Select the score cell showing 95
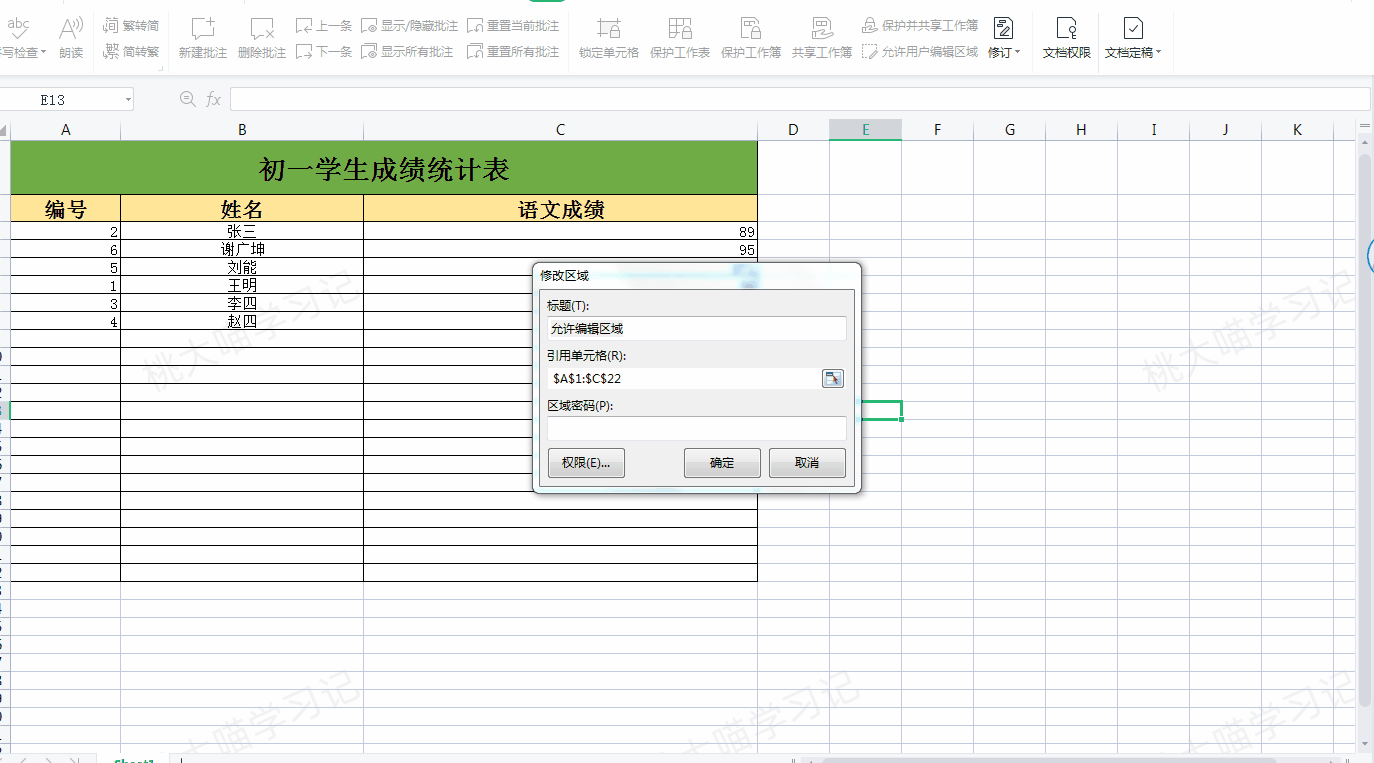Screen dimensions: 1374x763 [x=560, y=249]
